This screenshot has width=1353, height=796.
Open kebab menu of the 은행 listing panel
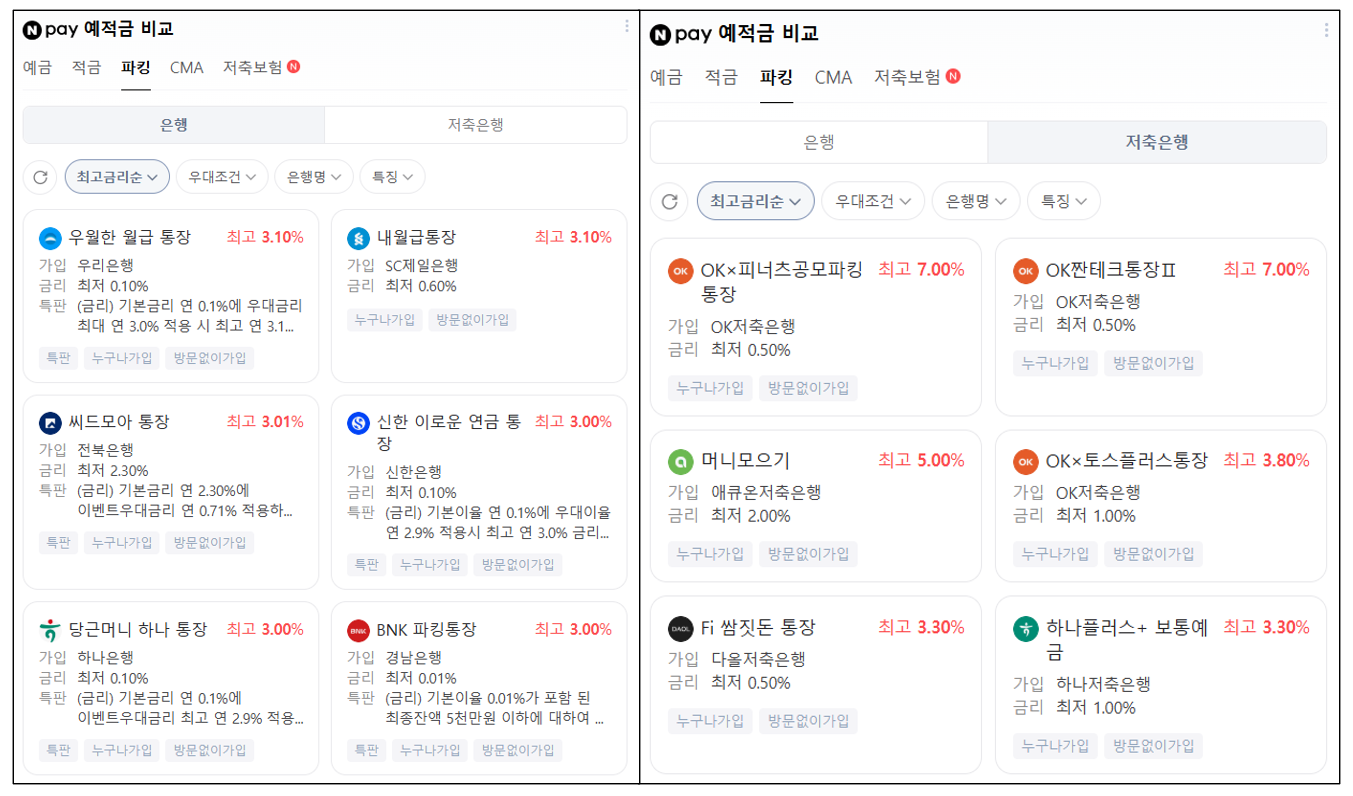(x=627, y=26)
